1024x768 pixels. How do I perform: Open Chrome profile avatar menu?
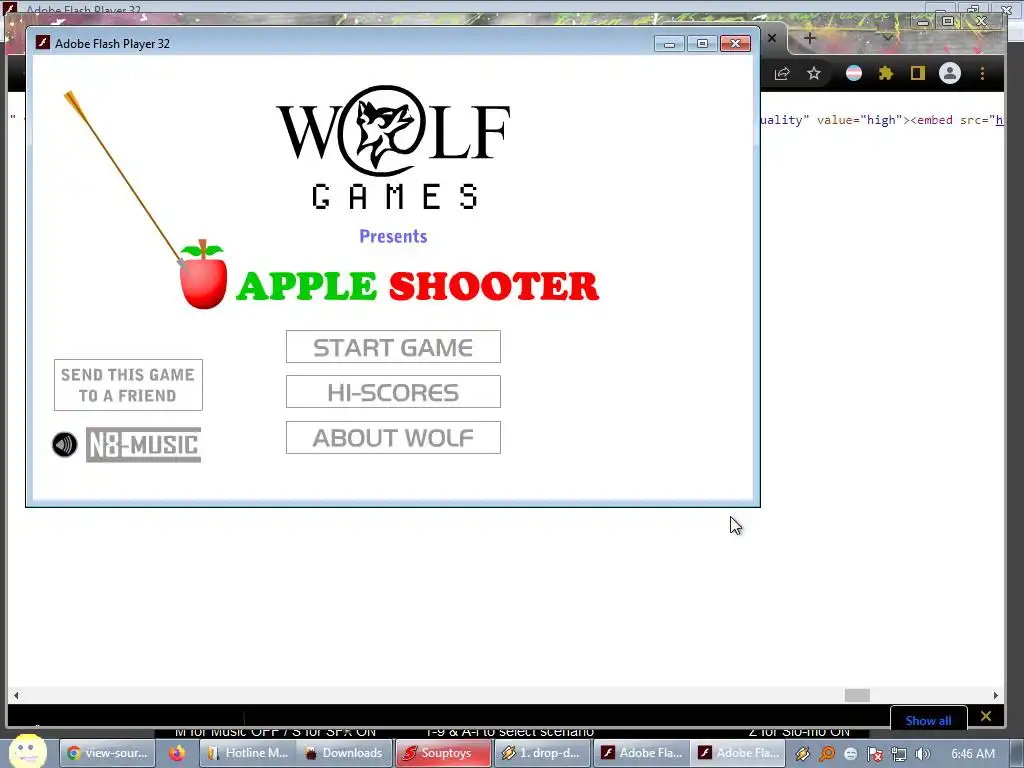(x=950, y=73)
